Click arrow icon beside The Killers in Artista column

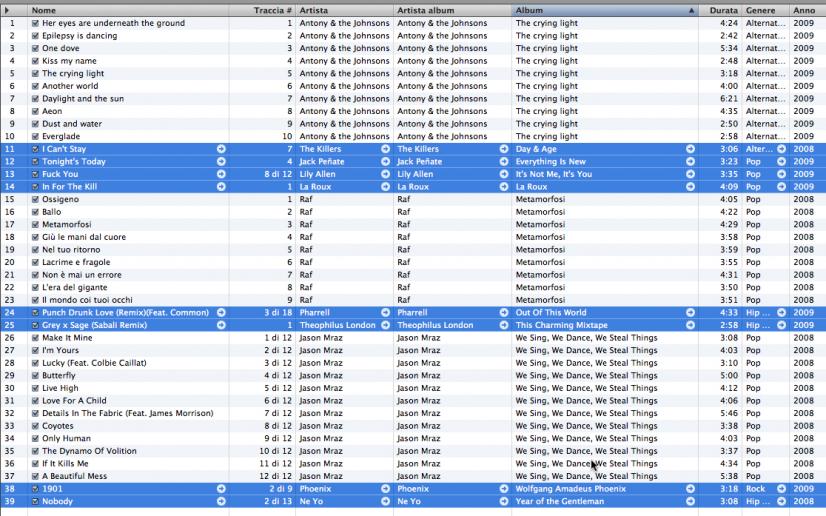coord(386,149)
